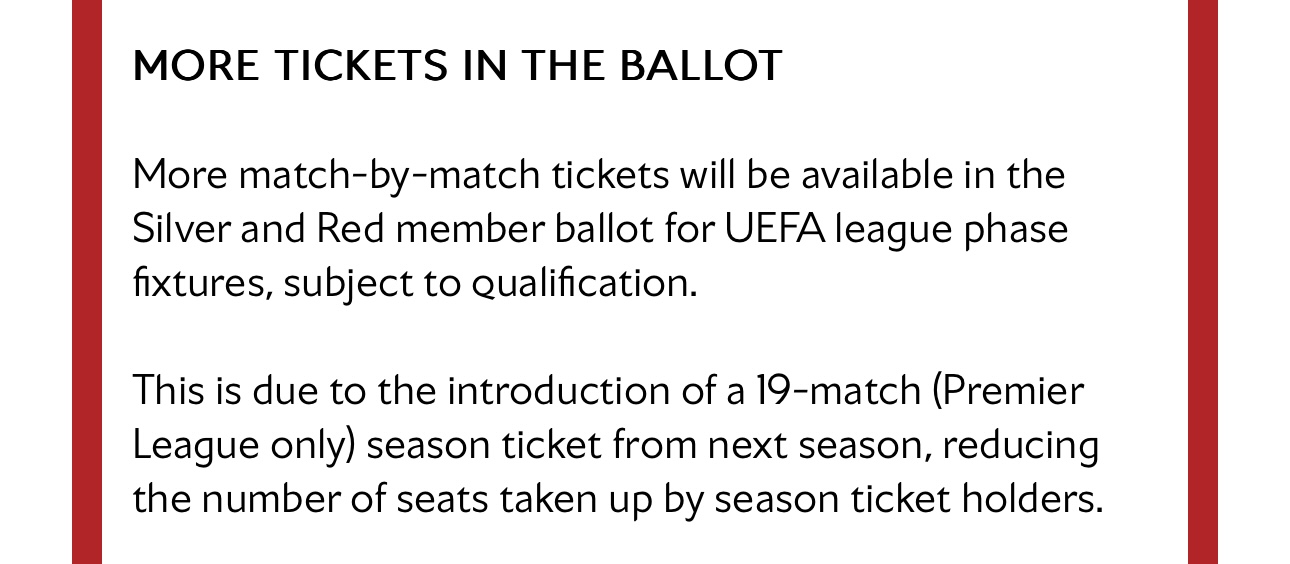This screenshot has height=564, width=1290.
Task: Click the paragraph starting 'This is due to'
Action: click(x=617, y=444)
